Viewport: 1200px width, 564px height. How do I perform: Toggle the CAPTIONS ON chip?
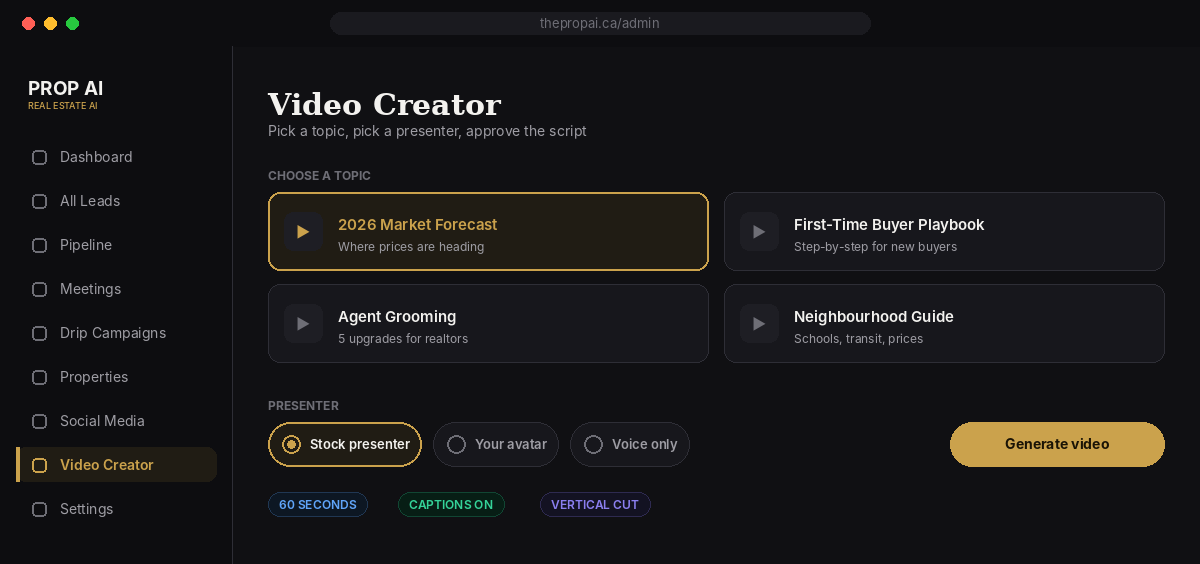[x=451, y=505]
